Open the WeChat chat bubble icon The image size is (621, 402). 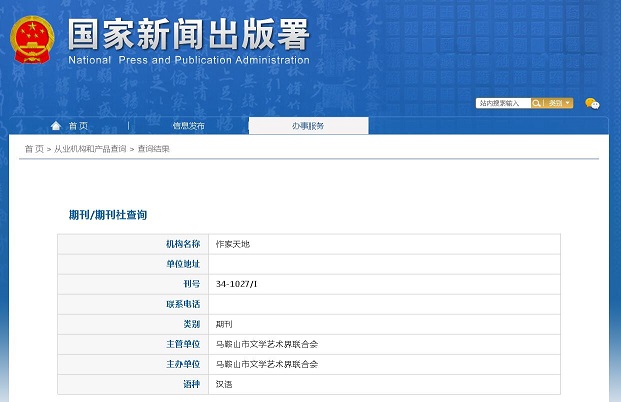(592, 104)
